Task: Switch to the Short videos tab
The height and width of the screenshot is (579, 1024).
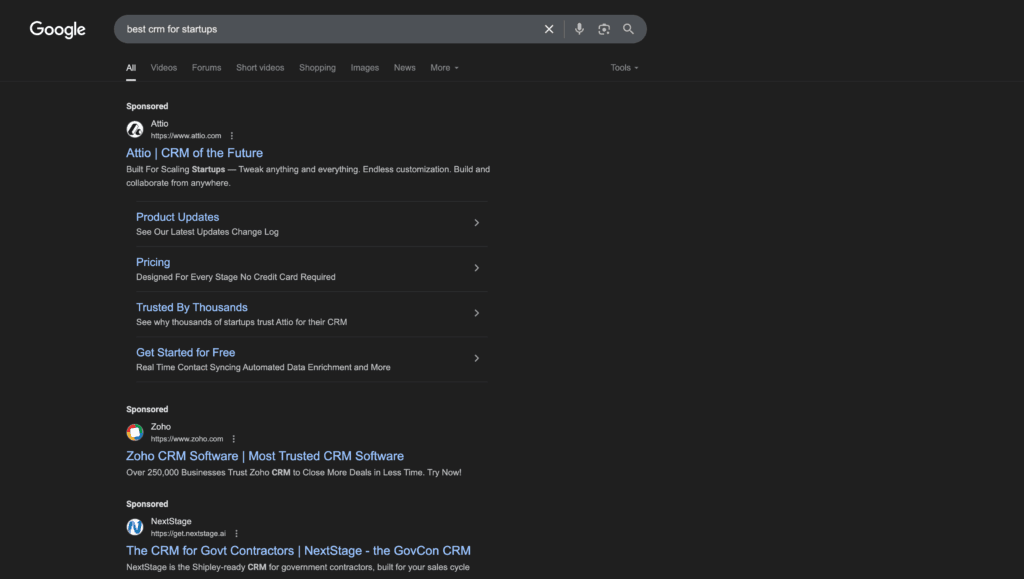Action: (x=260, y=68)
